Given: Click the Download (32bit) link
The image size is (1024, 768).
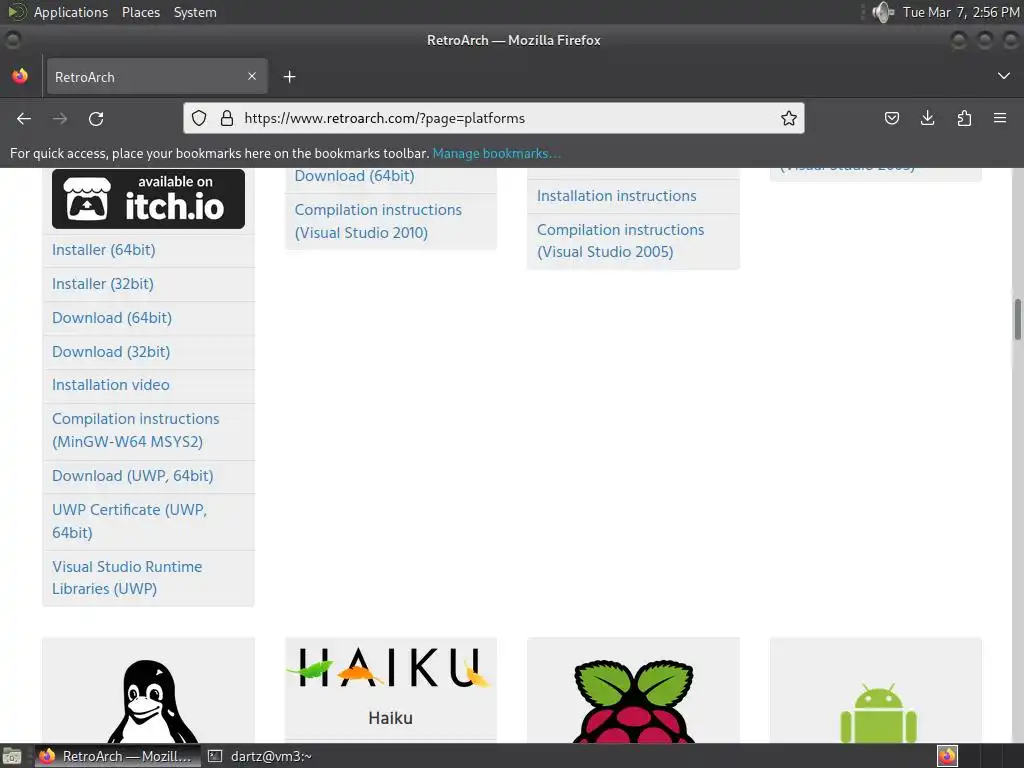Looking at the screenshot, I should [x=111, y=351].
